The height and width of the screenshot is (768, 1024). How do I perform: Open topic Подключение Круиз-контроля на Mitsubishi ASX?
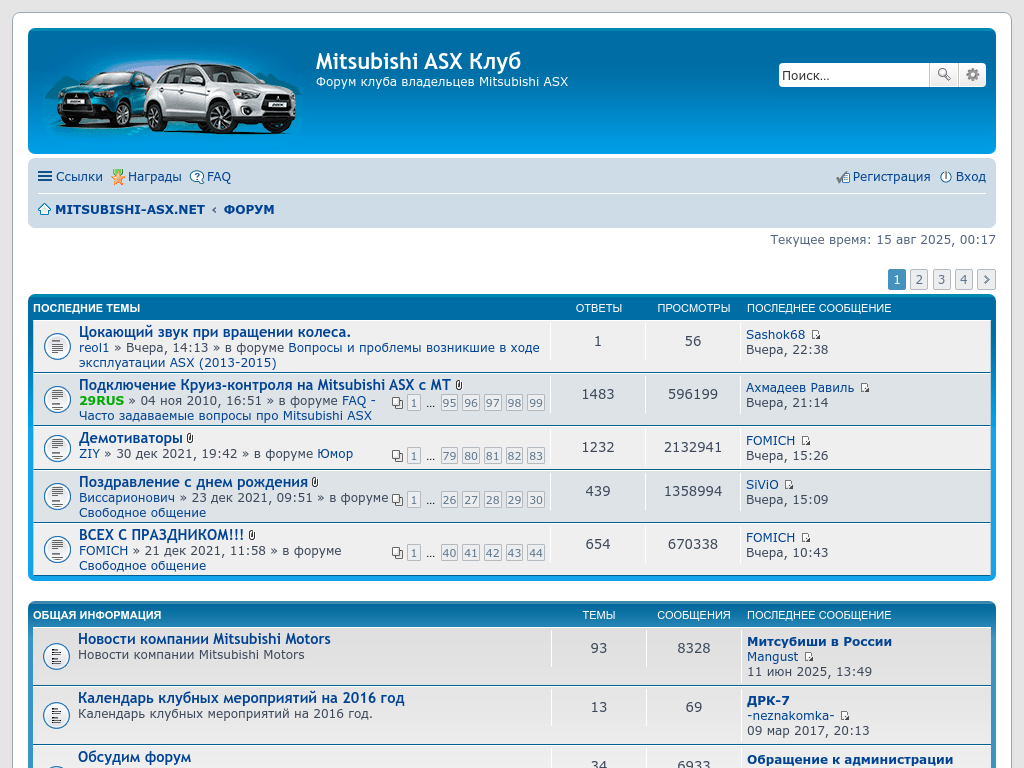tap(264, 385)
